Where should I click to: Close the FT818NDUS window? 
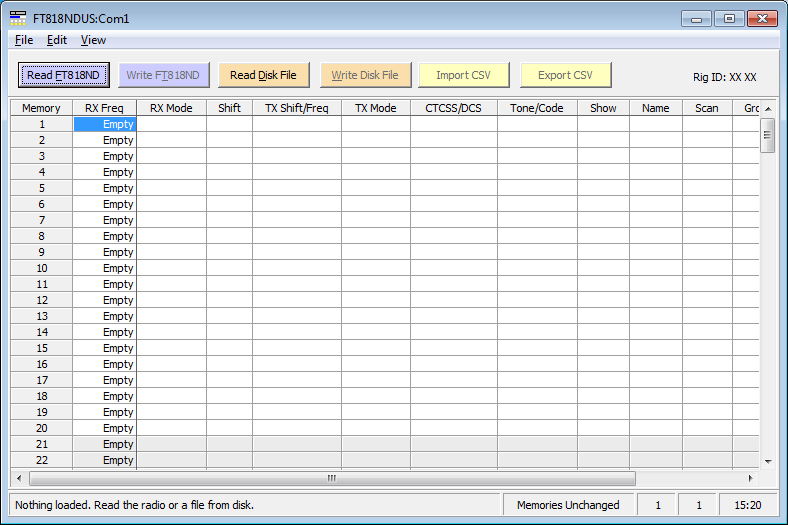click(x=762, y=19)
